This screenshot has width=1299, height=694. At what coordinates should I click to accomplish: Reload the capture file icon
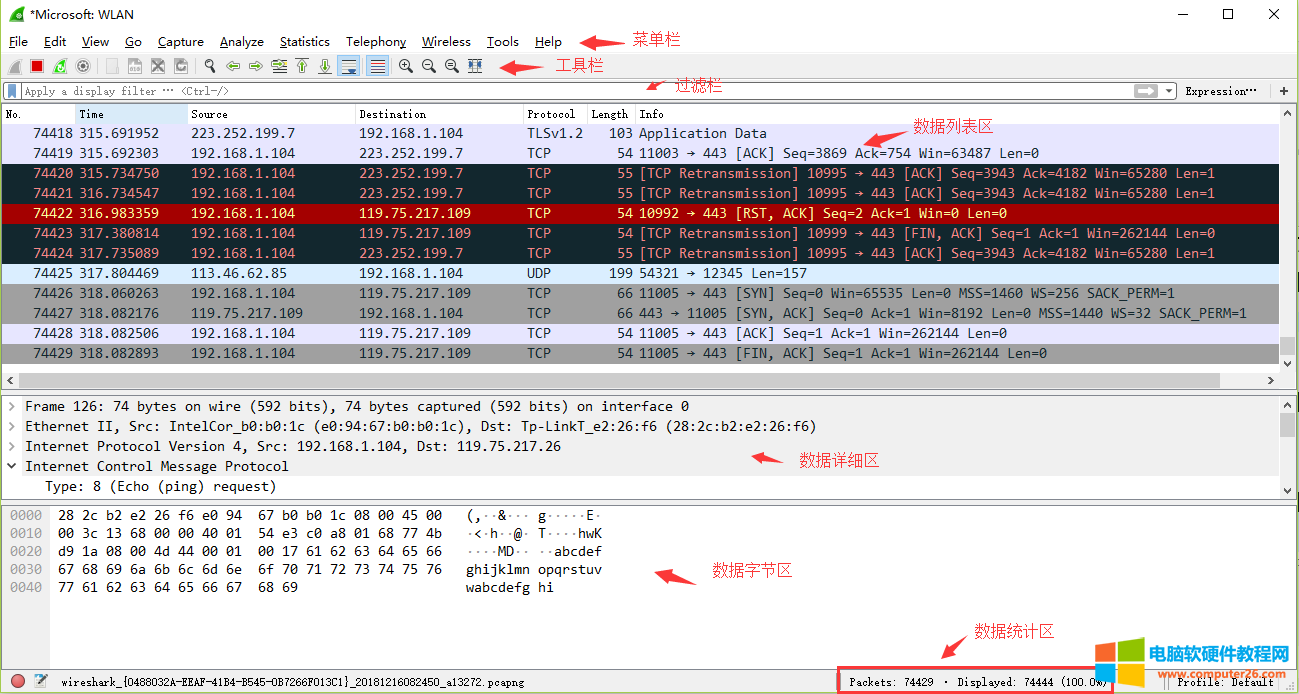click(181, 66)
